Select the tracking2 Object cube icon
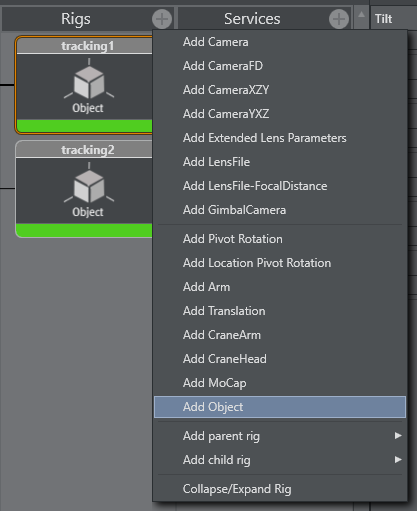 89,184
